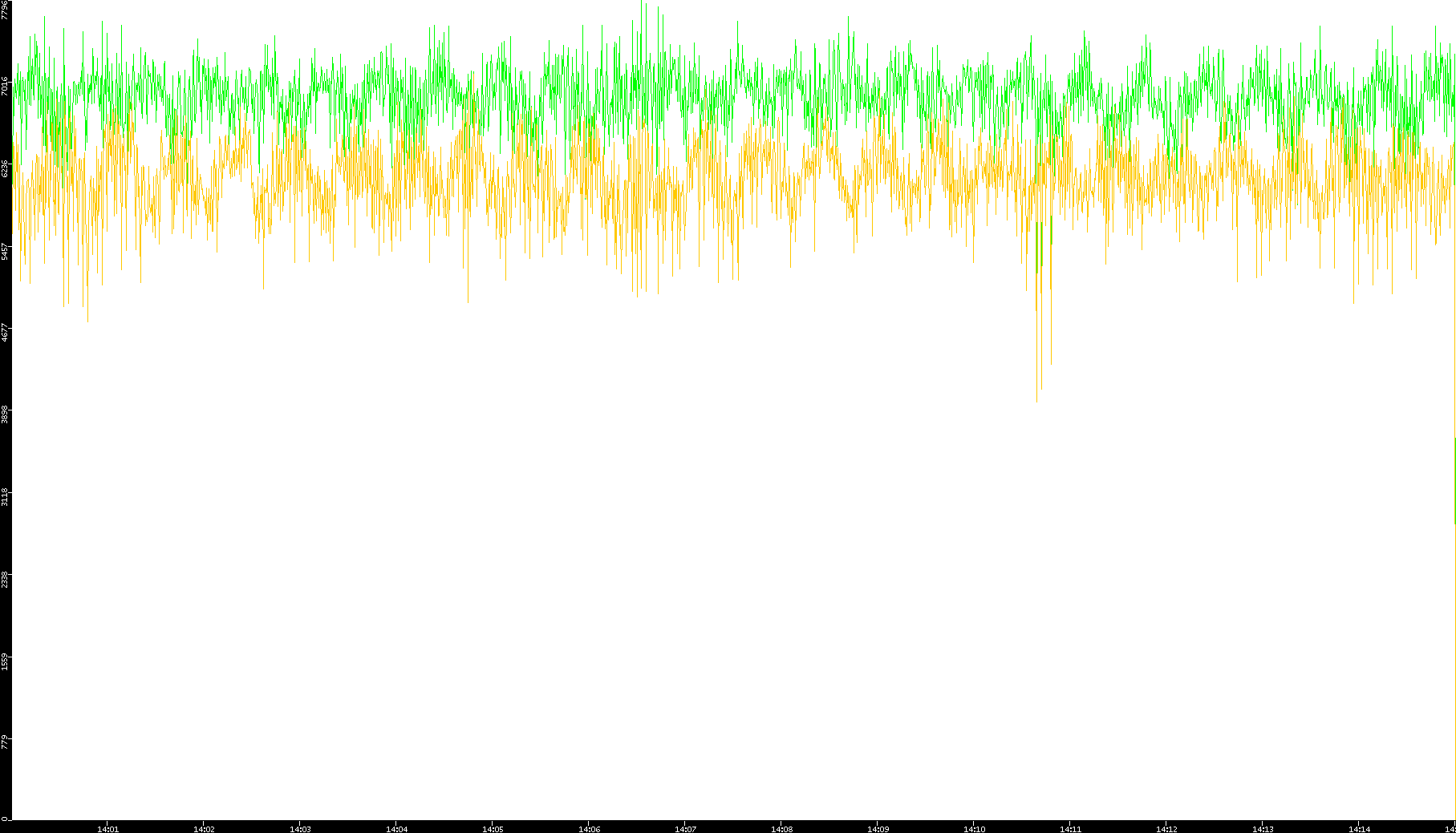Screen dimensions: 1456x833
Task: Click the 7016 value on the vertical axis
Action: click(5, 86)
